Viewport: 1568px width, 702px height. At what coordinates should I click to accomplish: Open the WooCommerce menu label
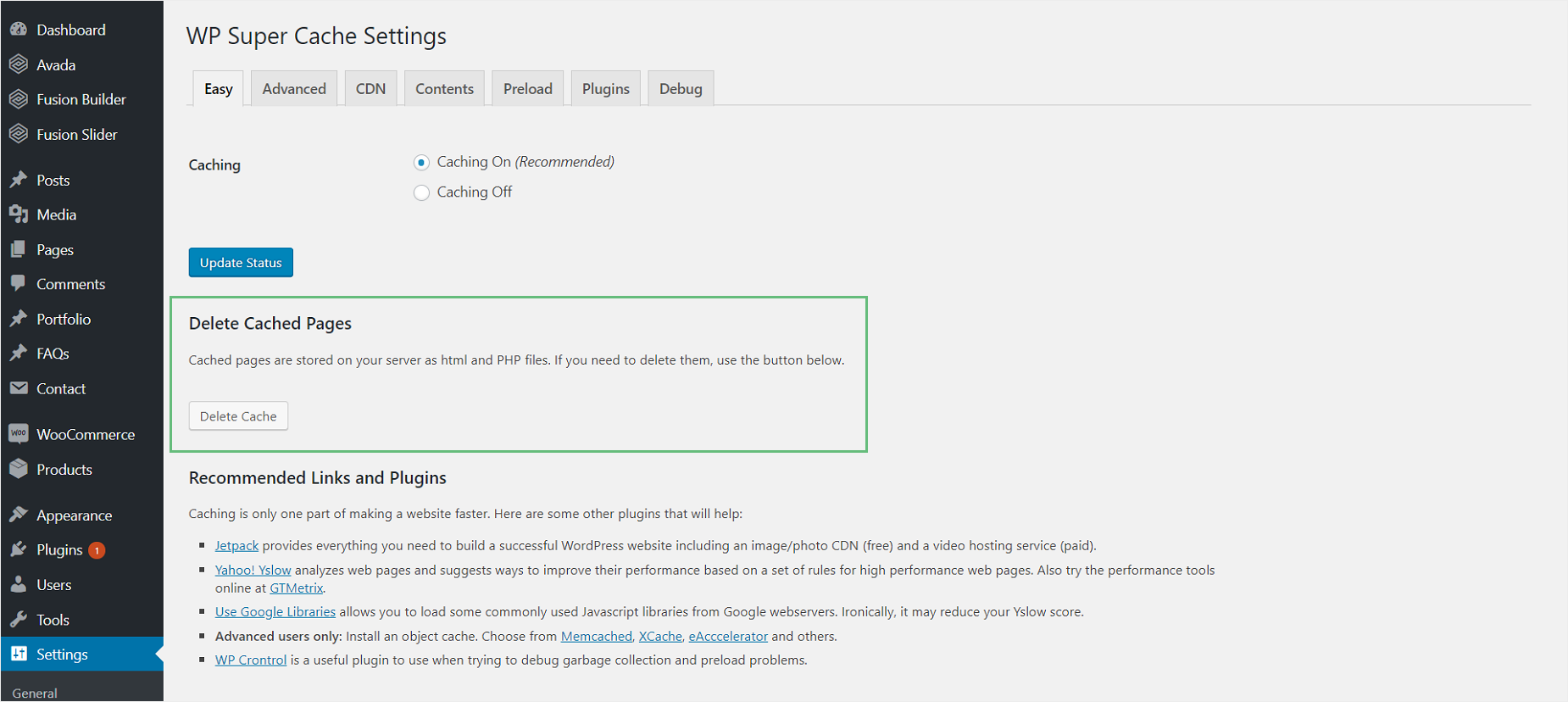pyautogui.click(x=86, y=434)
